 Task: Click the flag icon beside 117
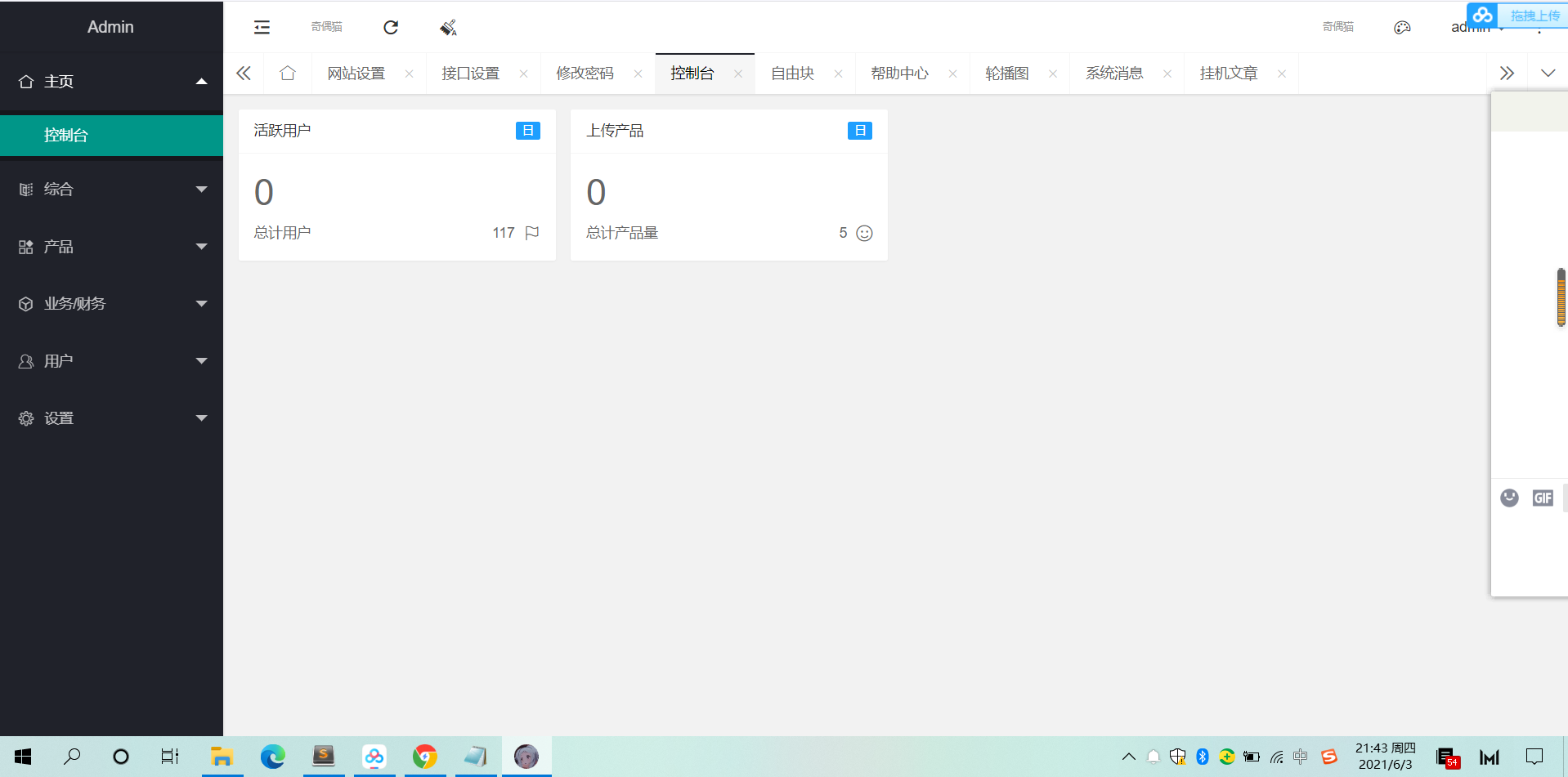tap(532, 233)
